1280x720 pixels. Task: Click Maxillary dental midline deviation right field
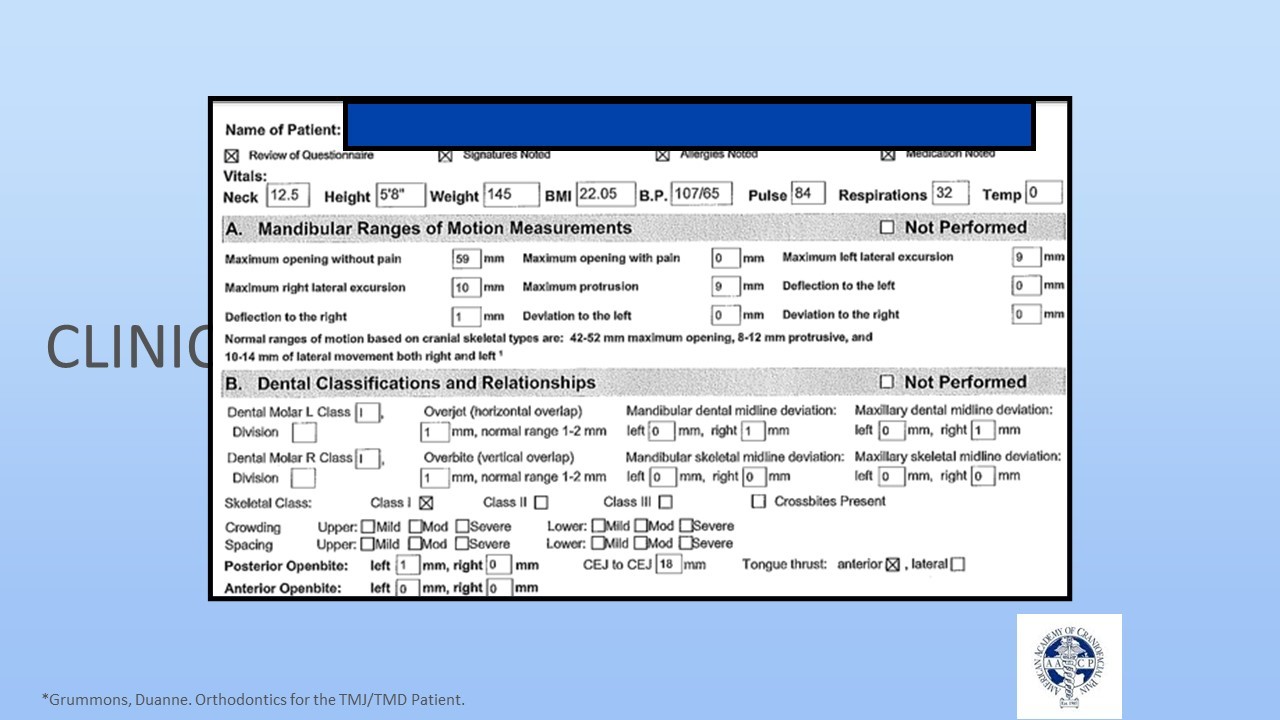pyautogui.click(x=982, y=430)
